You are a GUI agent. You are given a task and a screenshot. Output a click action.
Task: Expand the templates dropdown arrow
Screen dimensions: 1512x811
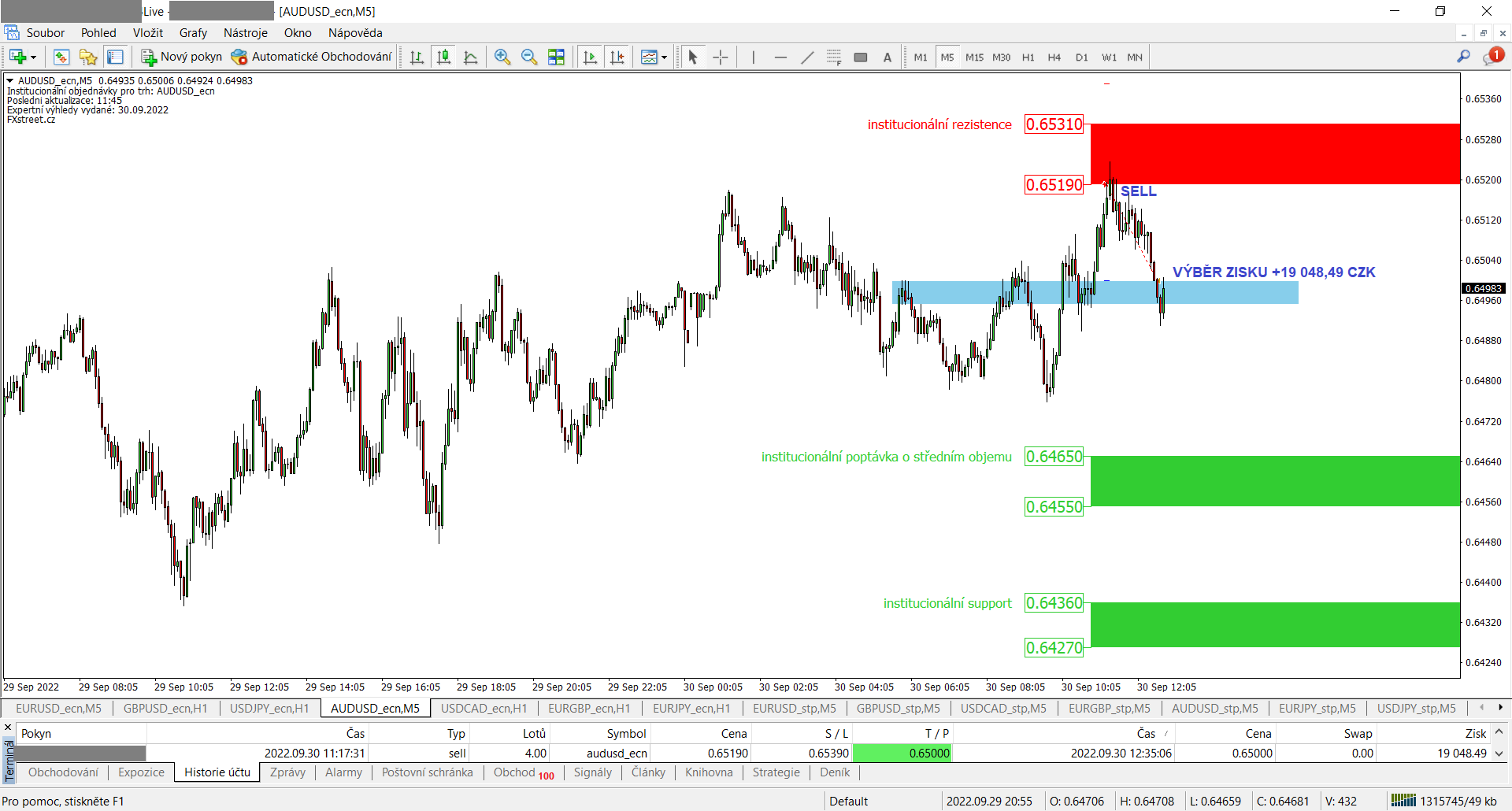click(665, 57)
